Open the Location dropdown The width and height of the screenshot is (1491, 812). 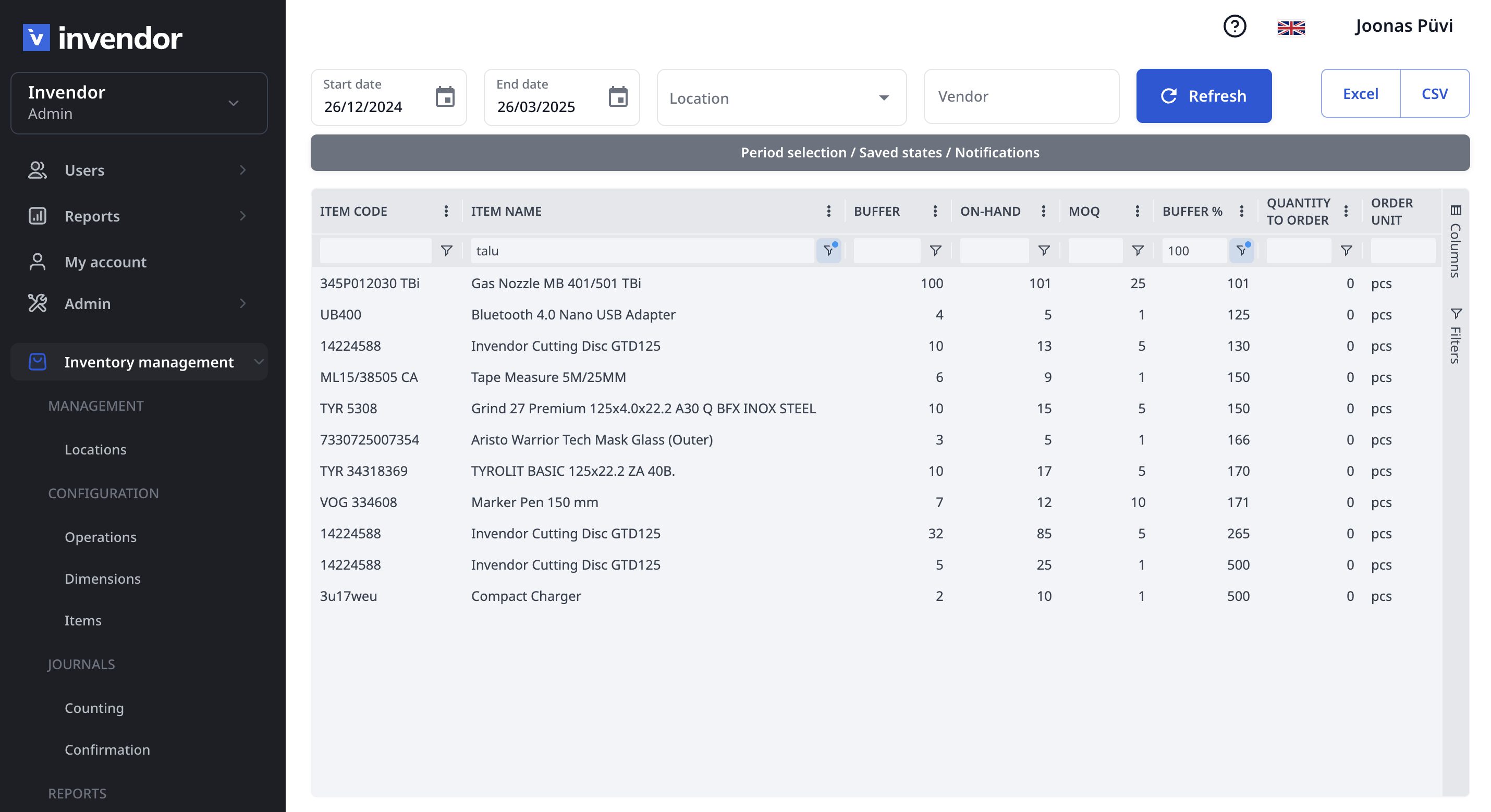(781, 98)
